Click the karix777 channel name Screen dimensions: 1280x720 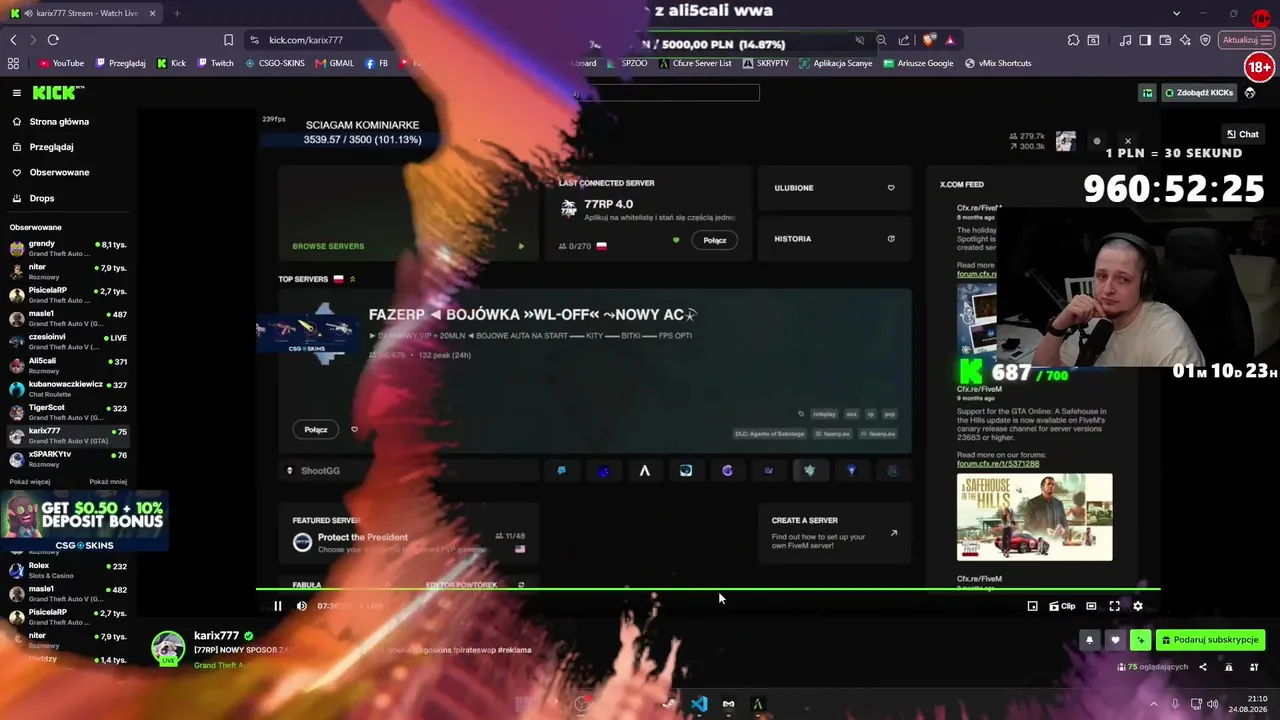tap(216, 636)
